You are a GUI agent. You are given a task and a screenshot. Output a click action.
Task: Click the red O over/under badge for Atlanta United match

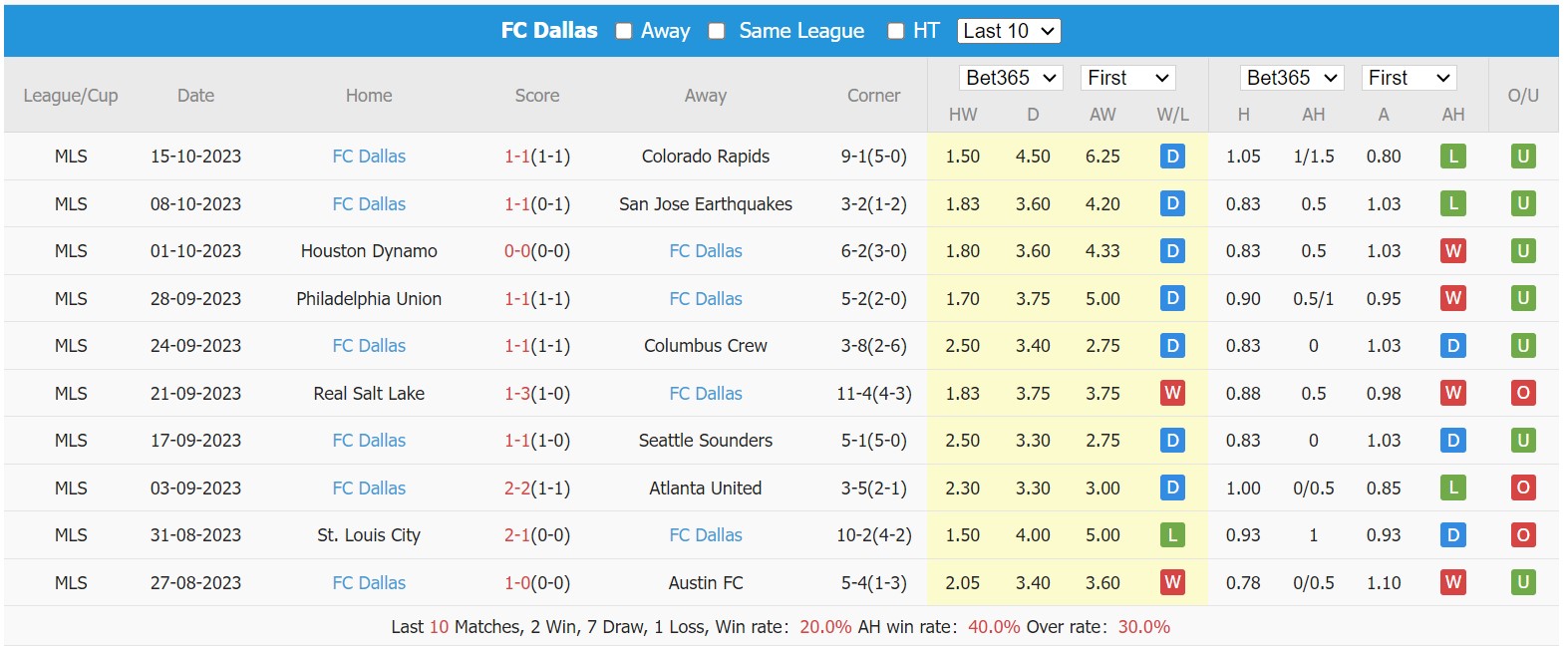pos(1522,488)
